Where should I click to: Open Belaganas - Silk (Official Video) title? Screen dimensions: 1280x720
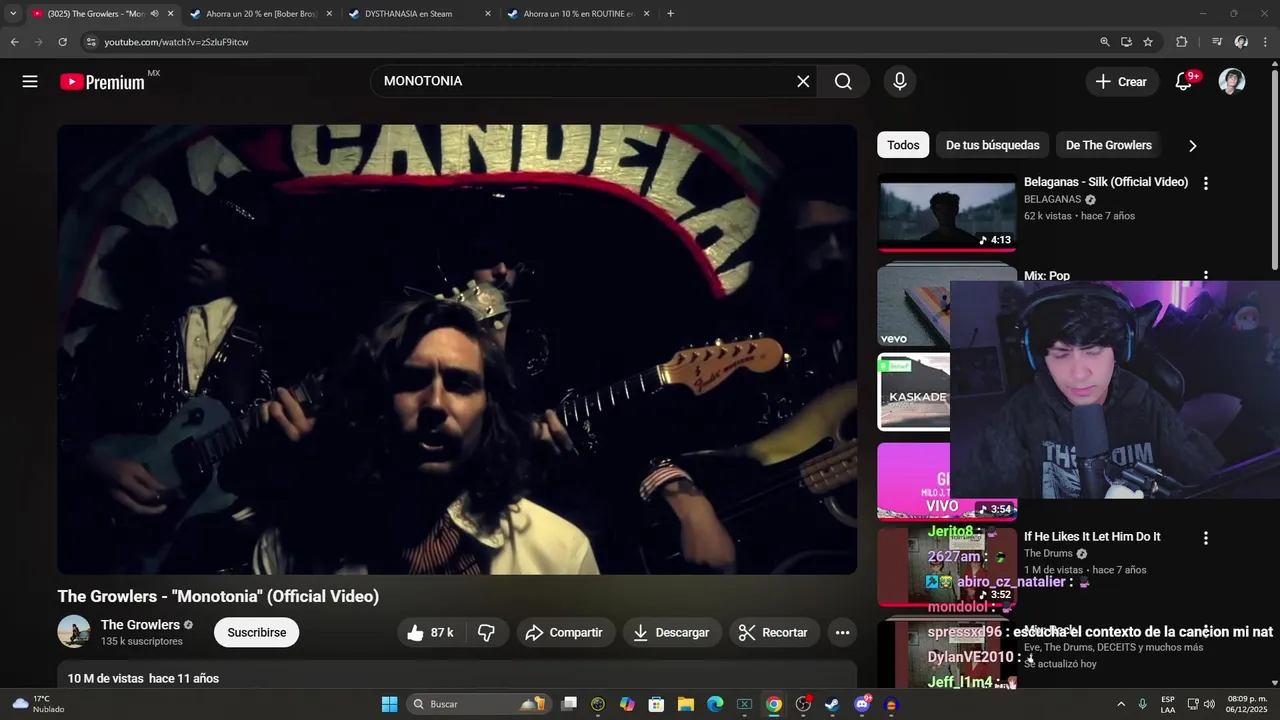click(1106, 182)
